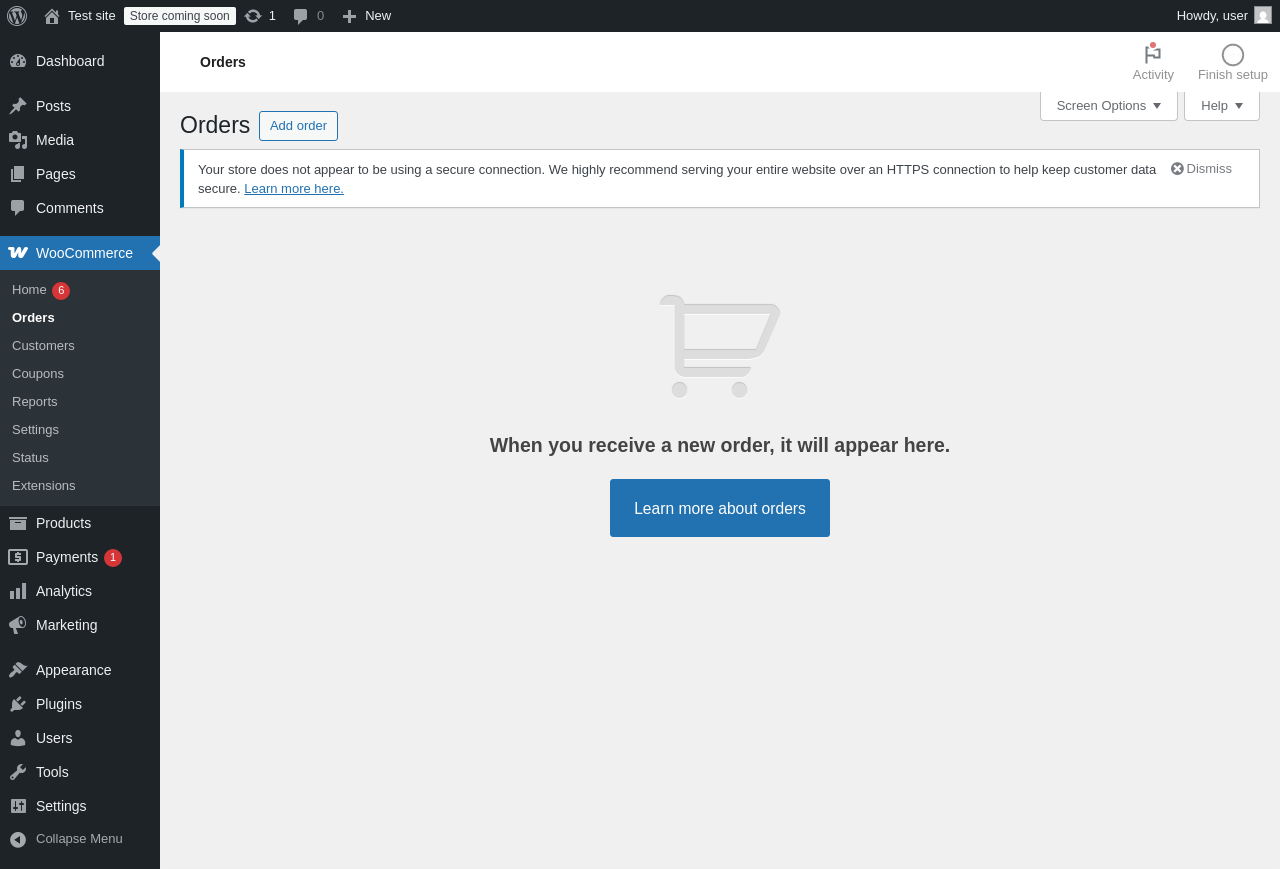The image size is (1280, 869).
Task: Open the updates icon showing 1
Action: click(x=253, y=16)
